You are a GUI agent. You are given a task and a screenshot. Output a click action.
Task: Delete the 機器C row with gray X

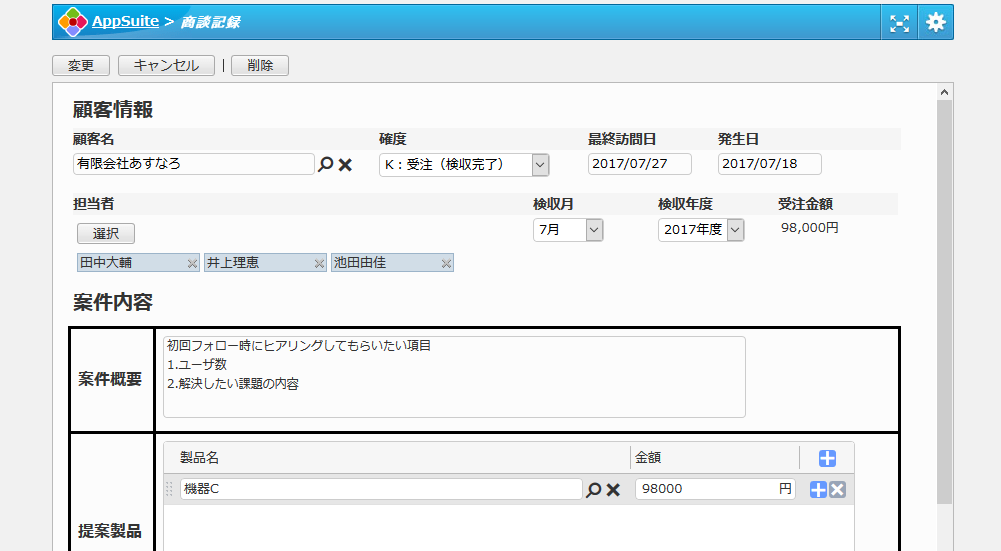(838, 490)
